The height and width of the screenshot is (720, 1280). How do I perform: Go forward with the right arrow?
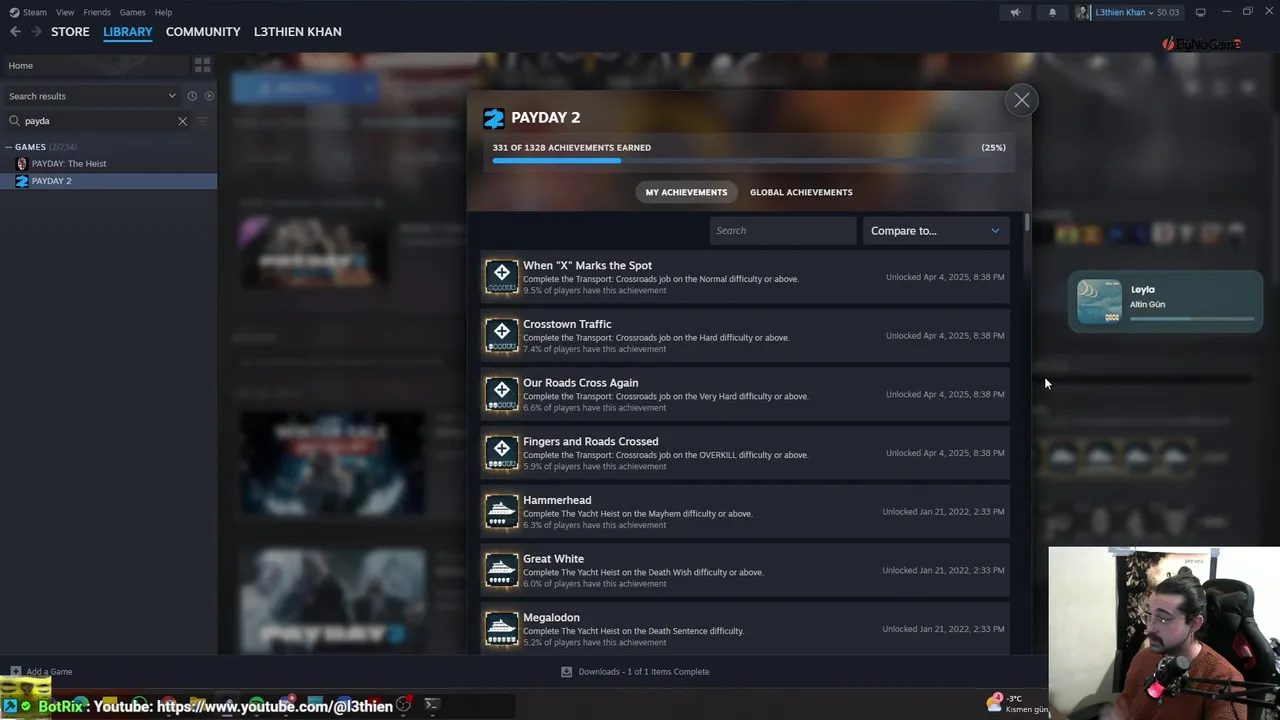click(36, 32)
